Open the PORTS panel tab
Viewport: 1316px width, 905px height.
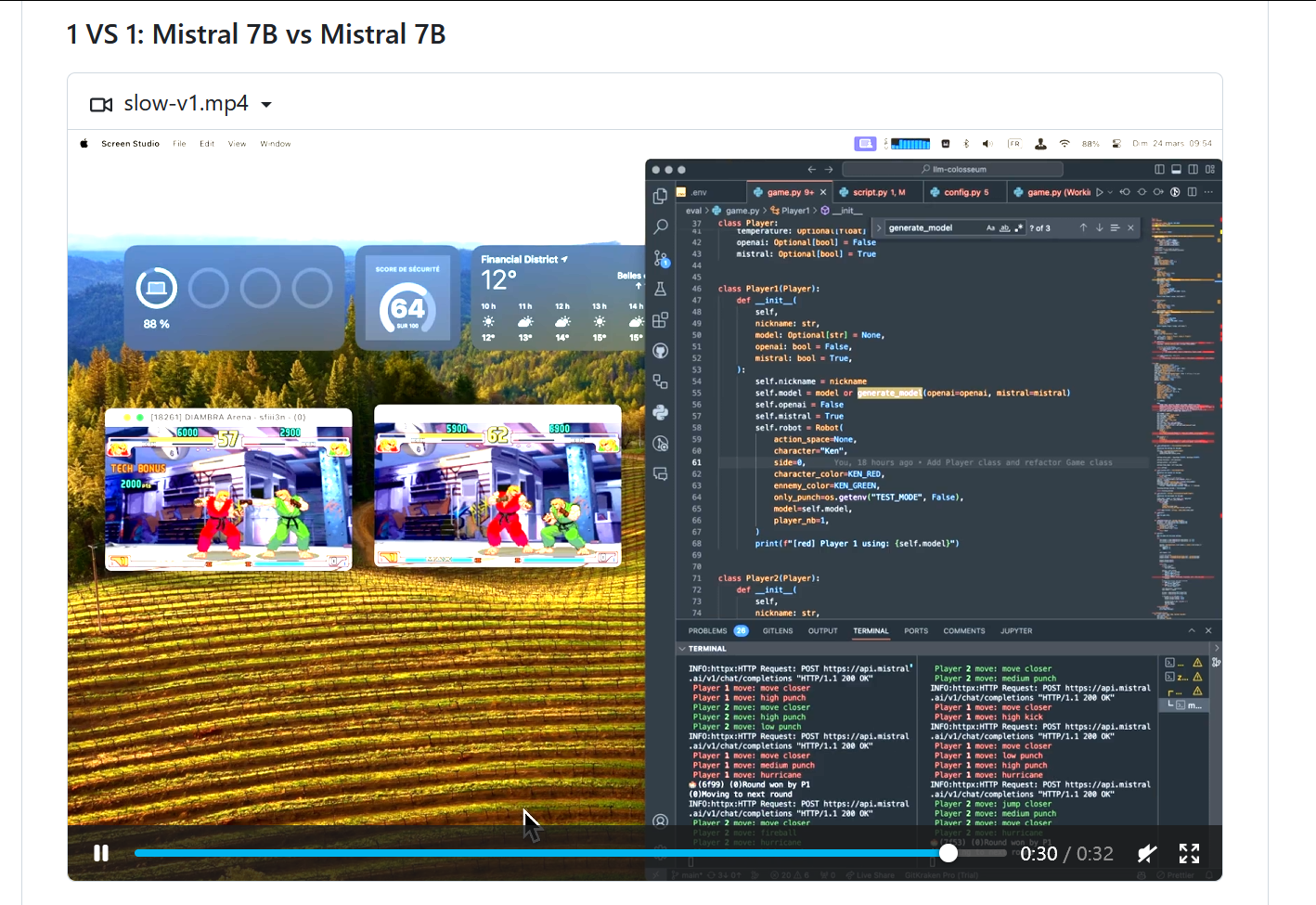(916, 631)
